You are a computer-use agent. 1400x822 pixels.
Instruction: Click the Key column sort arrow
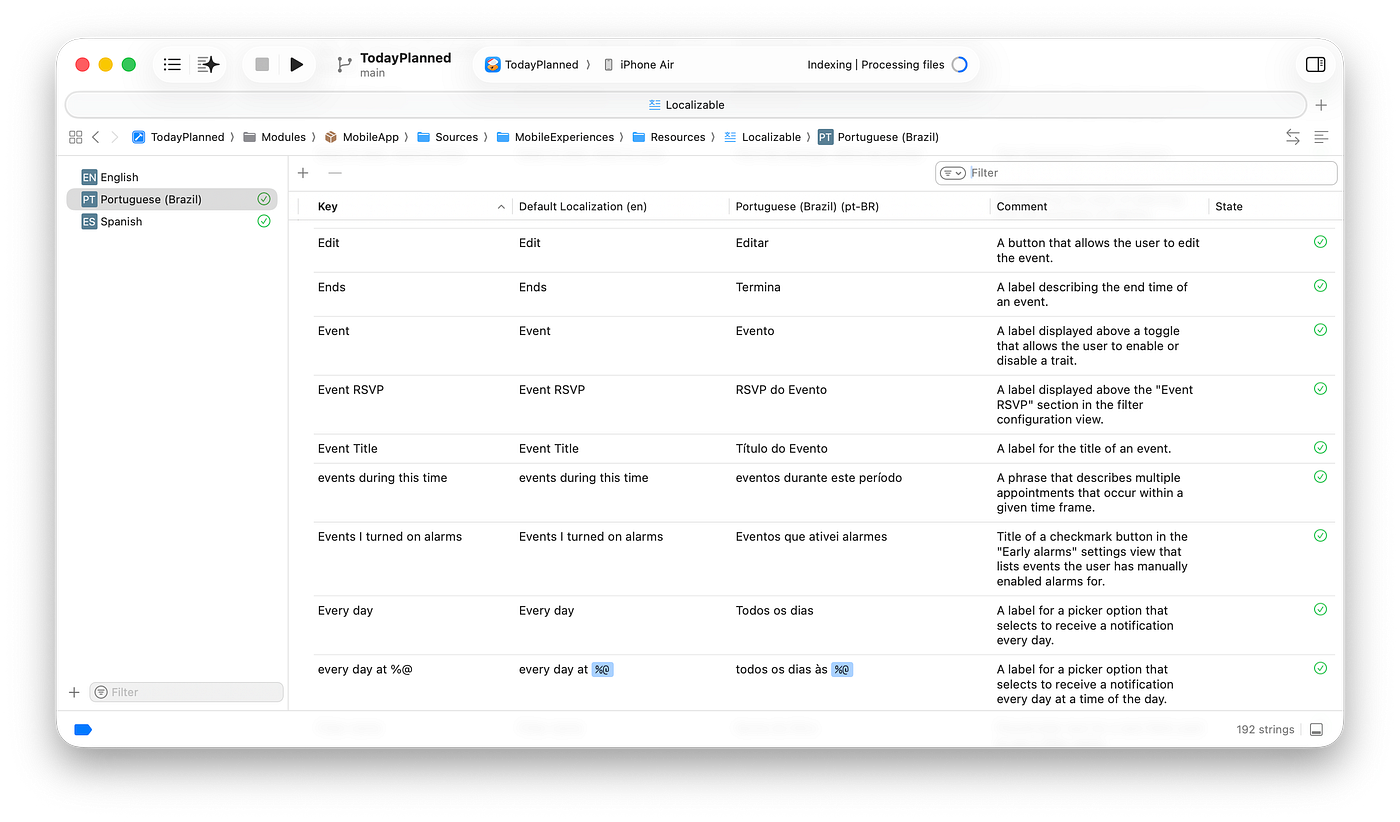click(x=501, y=207)
